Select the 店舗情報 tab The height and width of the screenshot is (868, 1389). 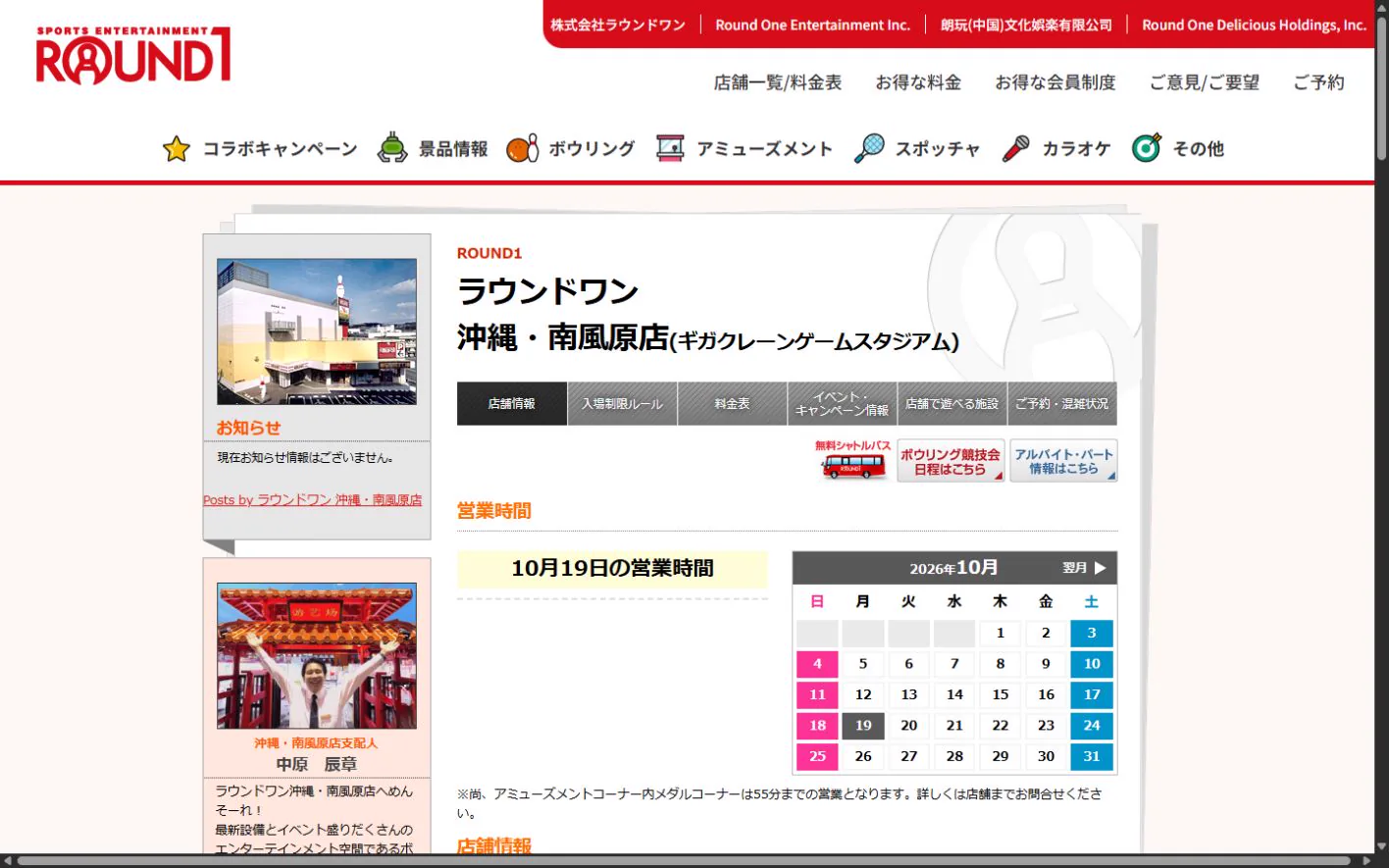[512, 403]
